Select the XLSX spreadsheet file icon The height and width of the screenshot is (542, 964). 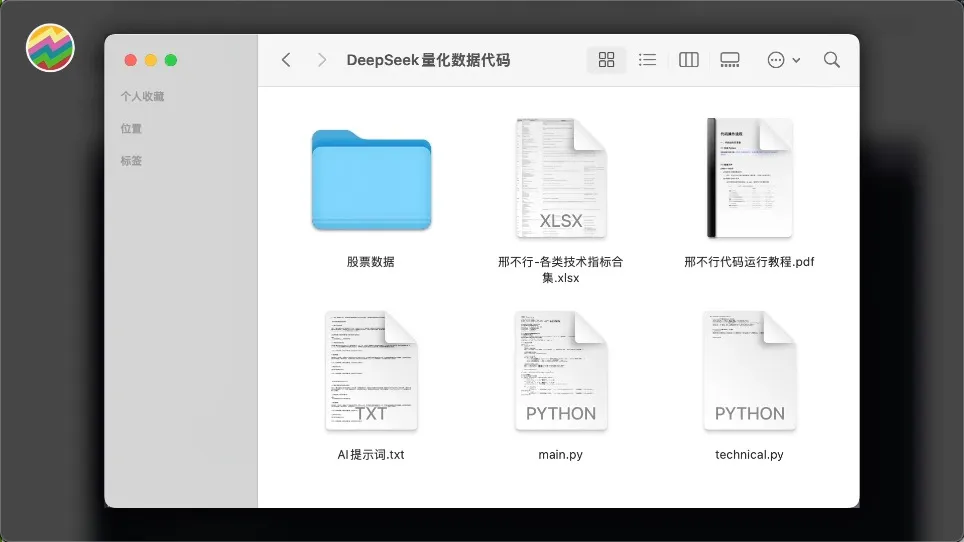(x=560, y=179)
